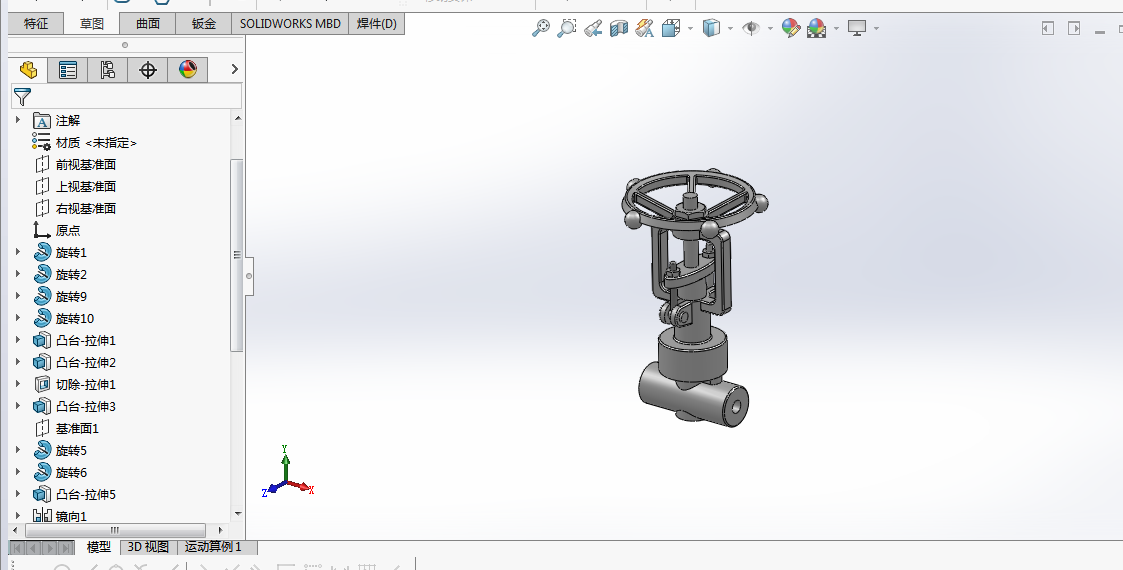Activate the Section View tool
Screen dimensions: 1123x570
[619, 28]
